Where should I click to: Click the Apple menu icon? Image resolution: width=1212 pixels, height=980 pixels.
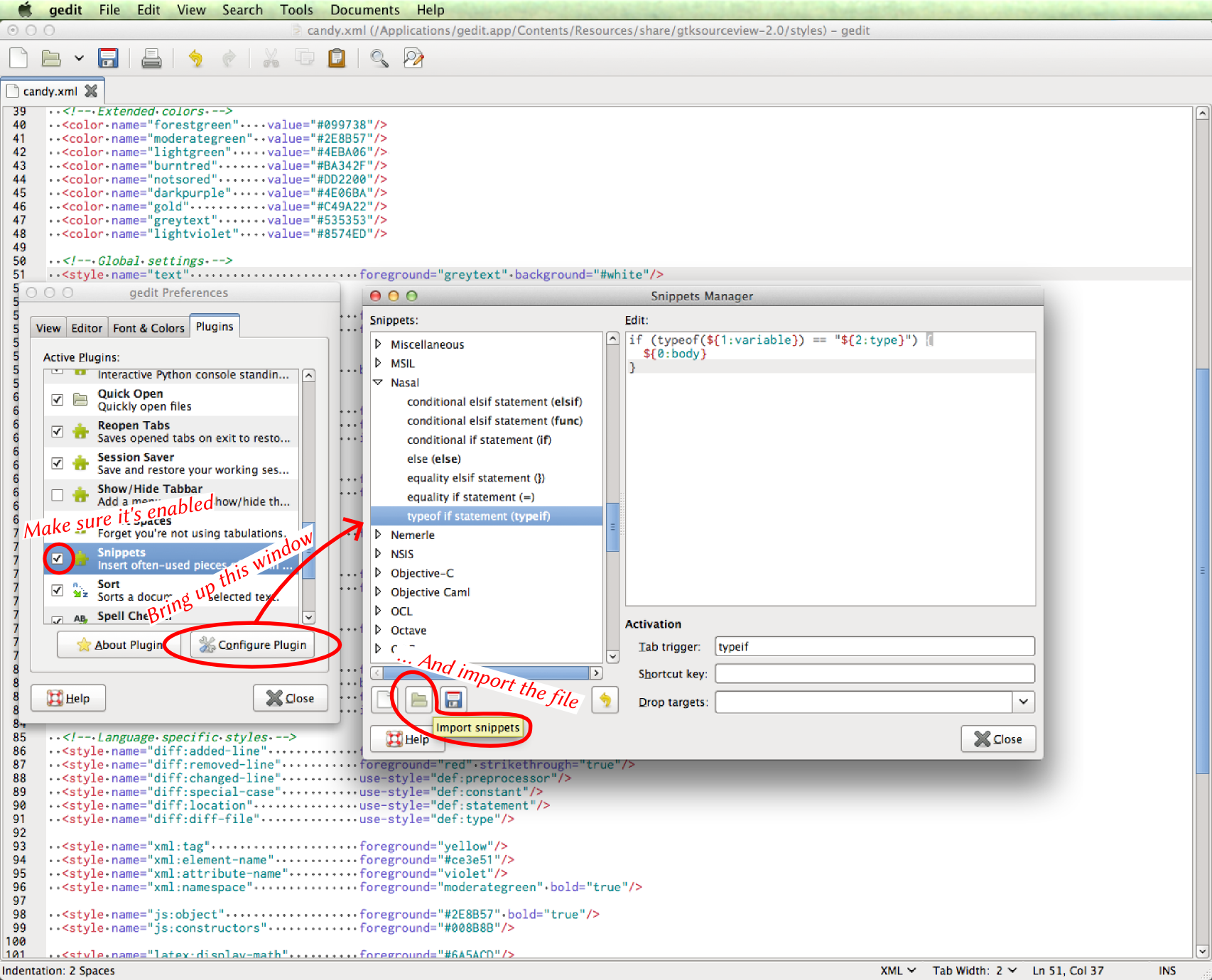pos(25,10)
